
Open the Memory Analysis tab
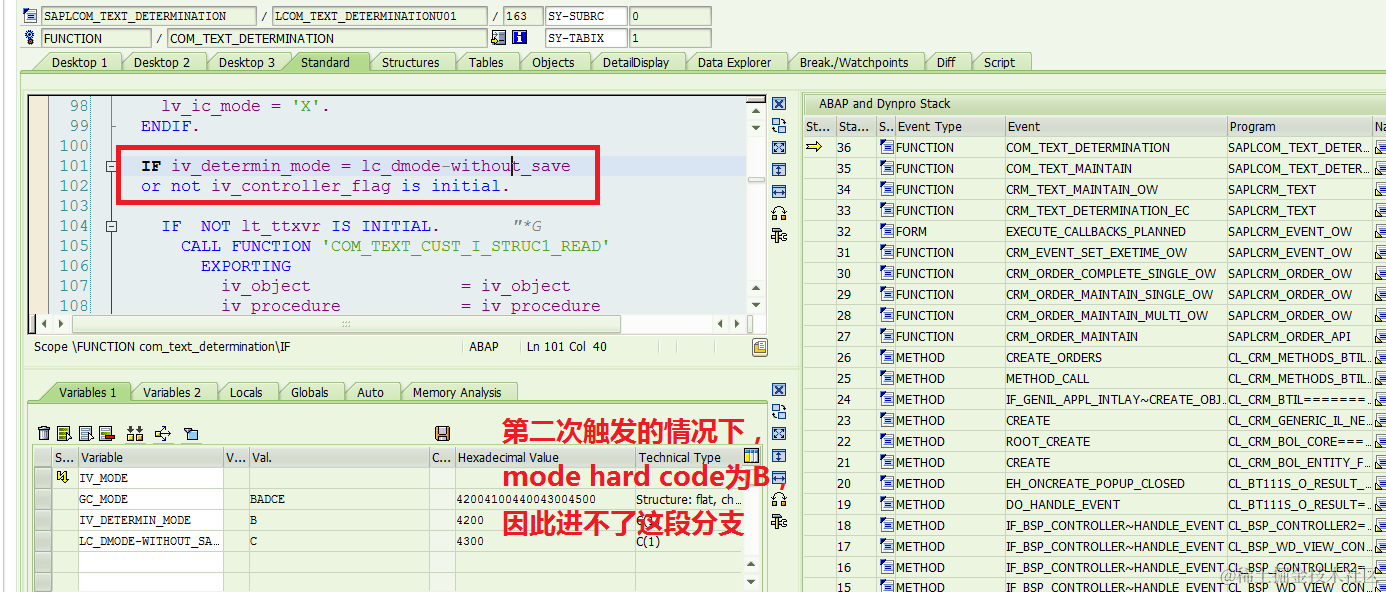[456, 392]
